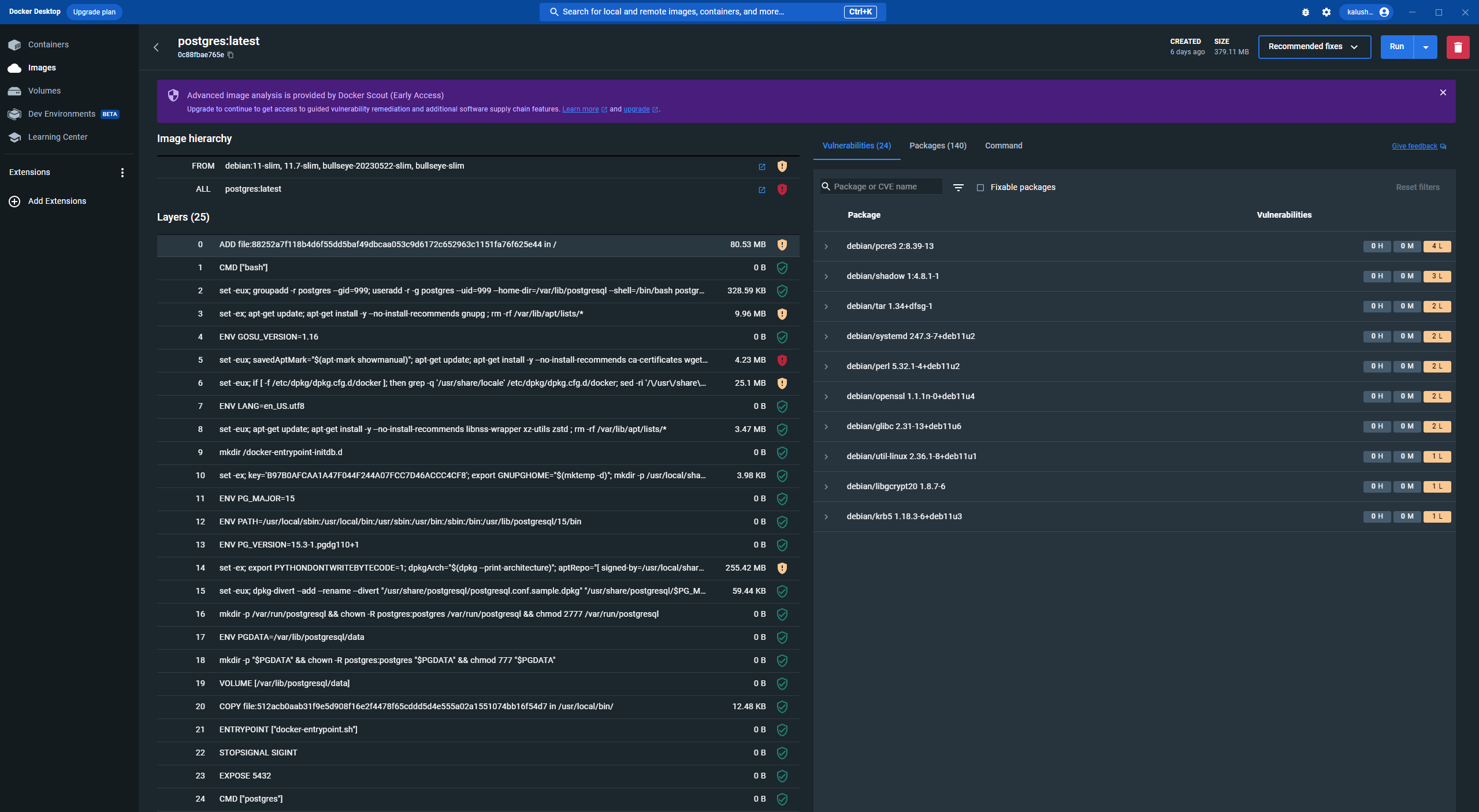Viewport: 1479px width, 812px height.
Task: Select layer 11 ENV PG_MAJOR=15
Action: (x=478, y=499)
